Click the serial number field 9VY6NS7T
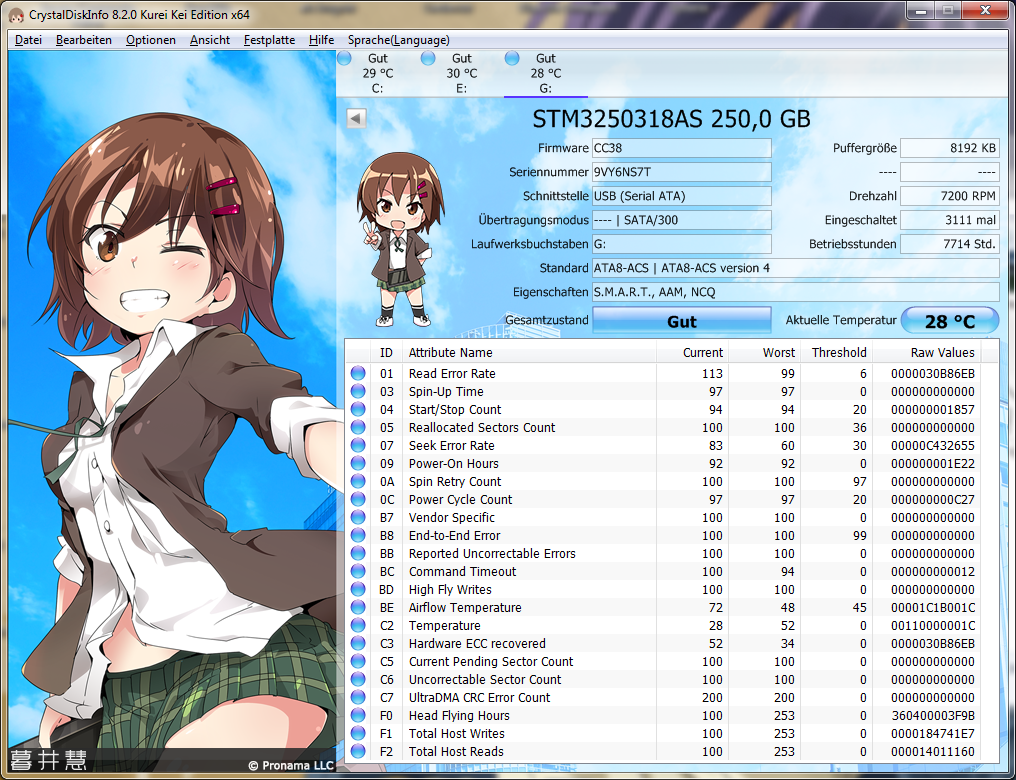1016x780 pixels. click(682, 172)
